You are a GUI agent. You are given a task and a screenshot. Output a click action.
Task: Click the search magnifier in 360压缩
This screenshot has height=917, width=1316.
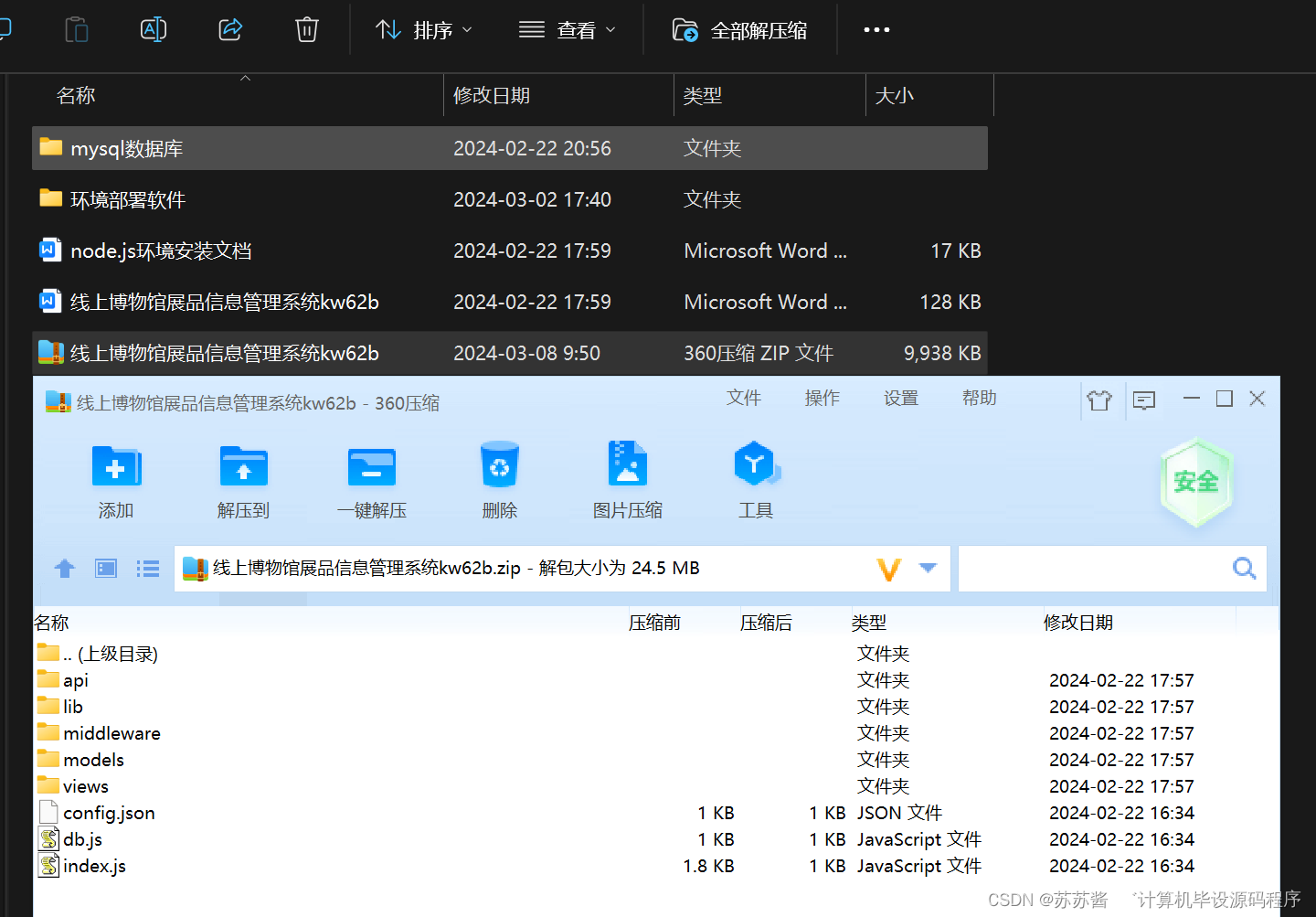click(x=1243, y=568)
